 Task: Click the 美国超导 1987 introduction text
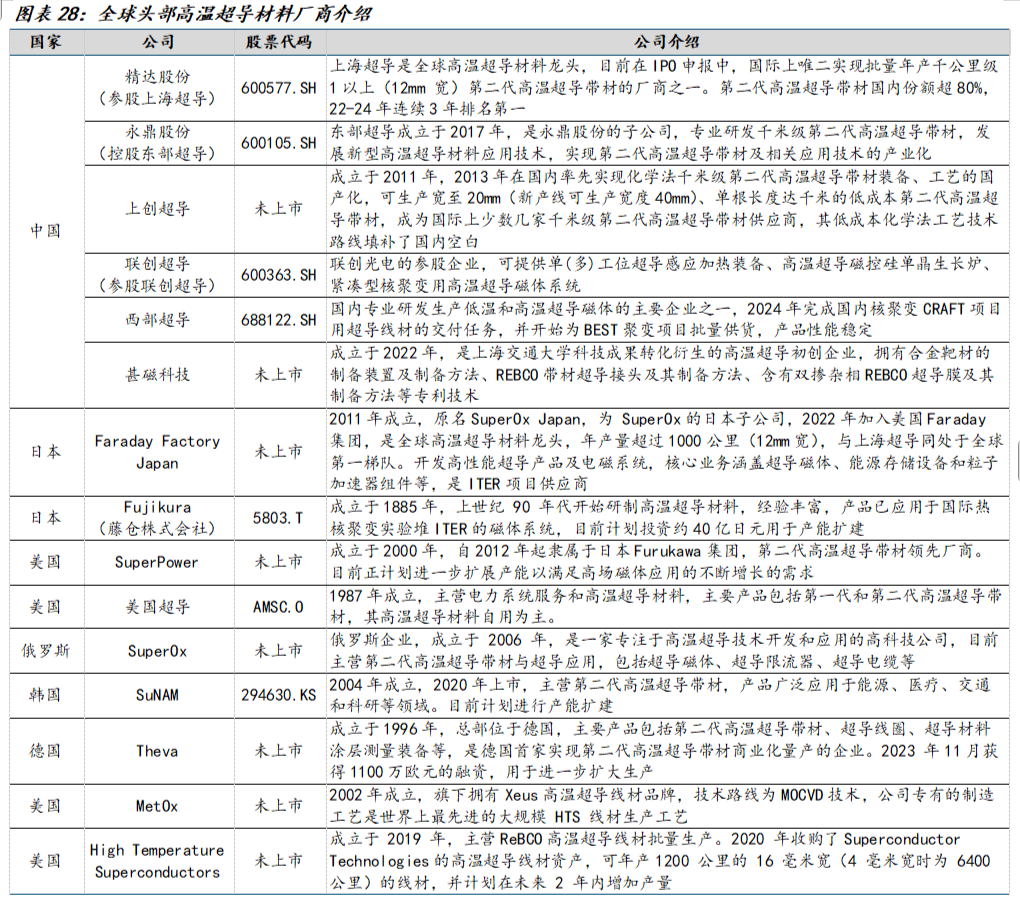click(665, 606)
